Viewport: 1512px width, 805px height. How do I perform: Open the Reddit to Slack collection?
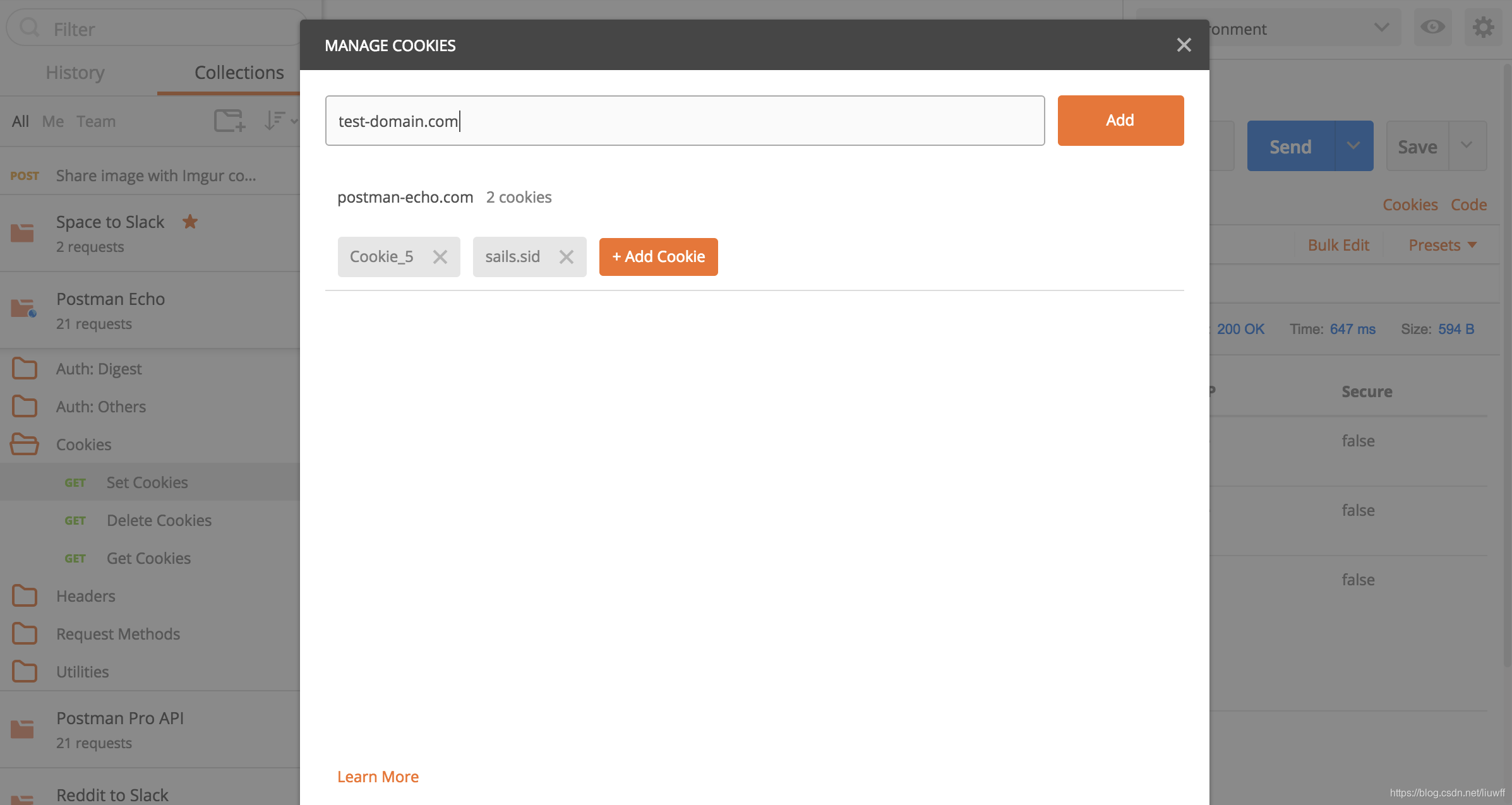(x=112, y=795)
